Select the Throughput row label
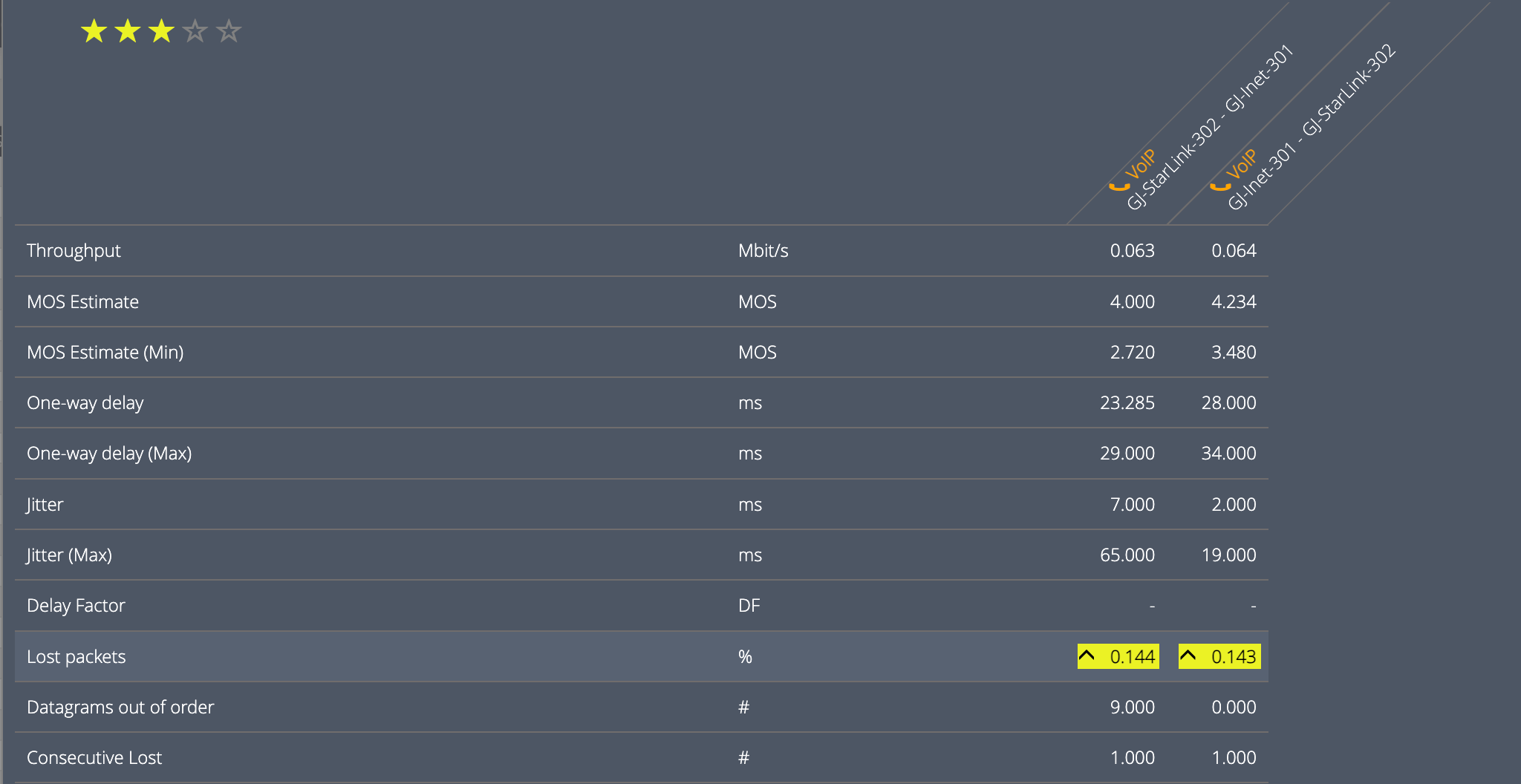 coord(74,251)
